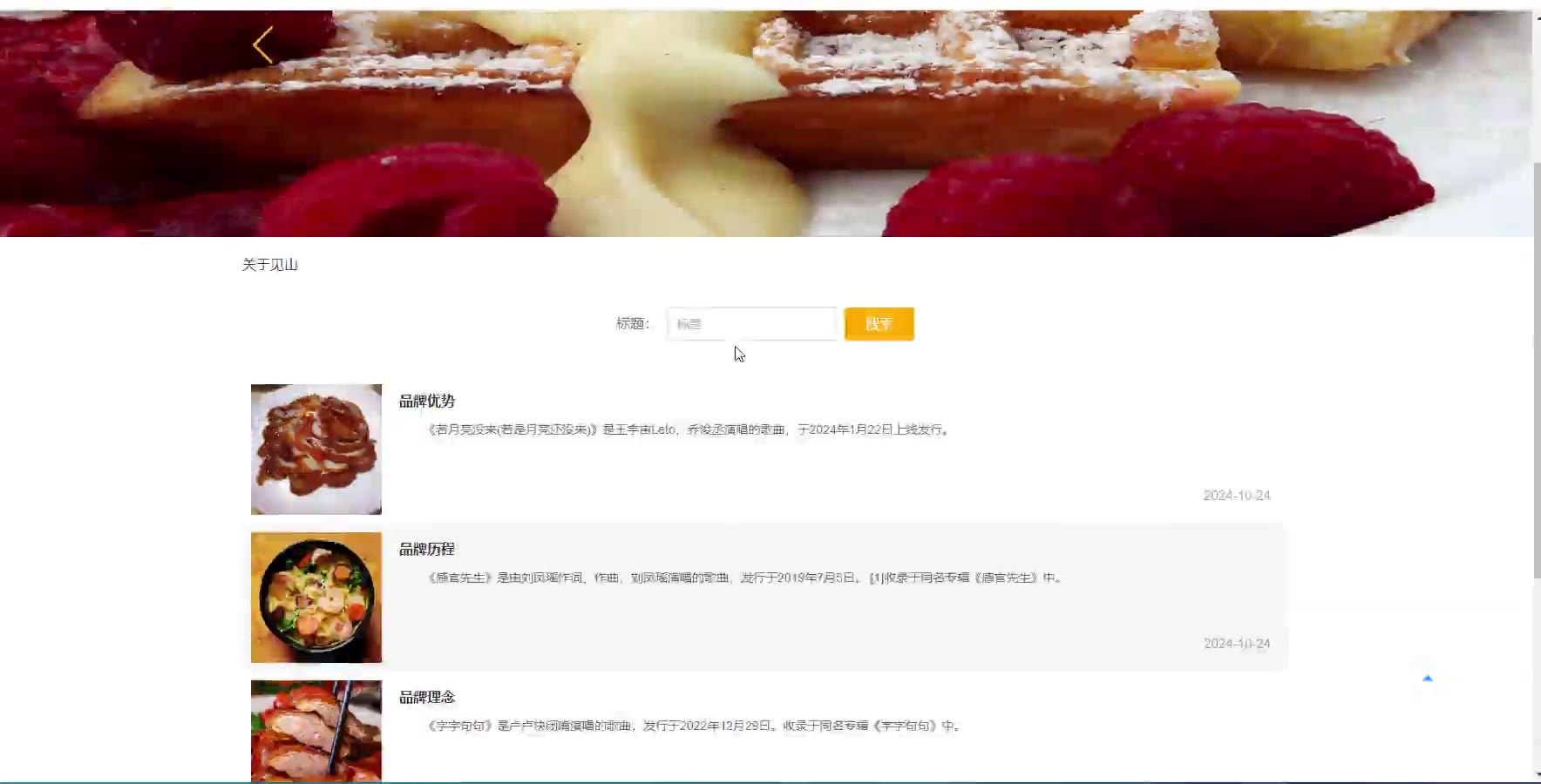1541x784 pixels.
Task: Click the waffle and raspberry banner image
Action: pyautogui.click(x=766, y=124)
